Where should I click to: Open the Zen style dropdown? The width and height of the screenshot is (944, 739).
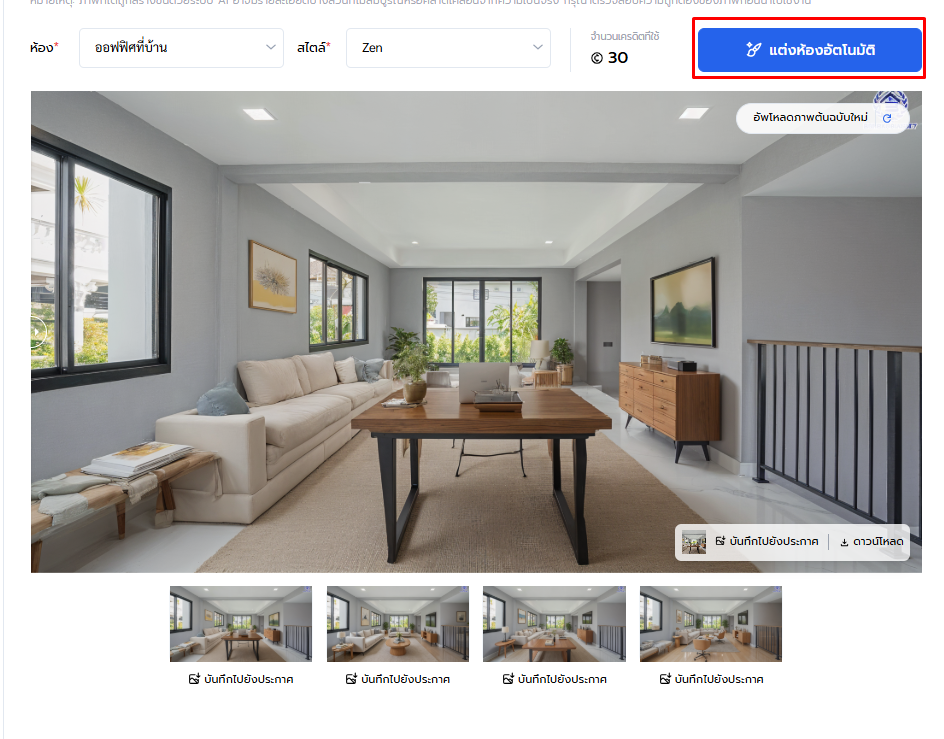click(448, 47)
